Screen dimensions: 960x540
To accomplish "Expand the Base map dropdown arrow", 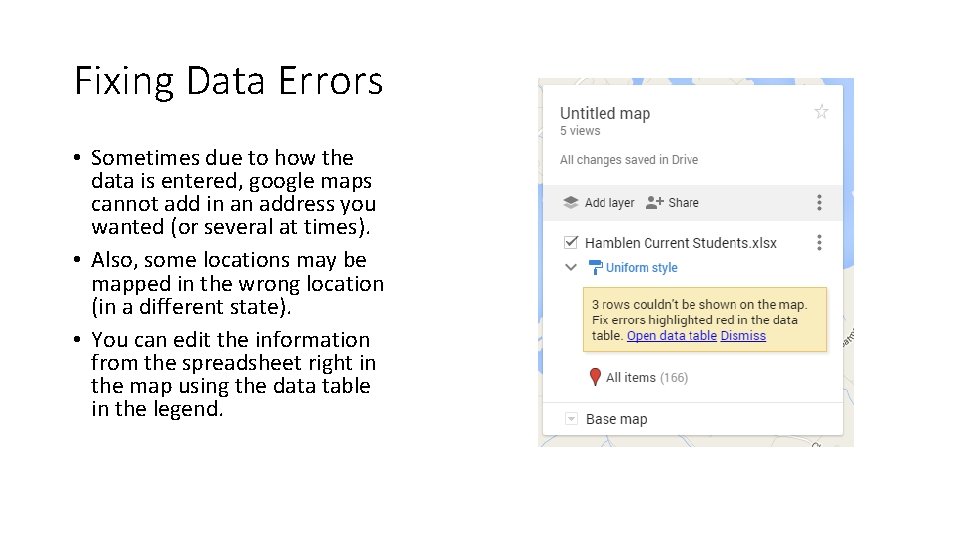I will tap(571, 419).
